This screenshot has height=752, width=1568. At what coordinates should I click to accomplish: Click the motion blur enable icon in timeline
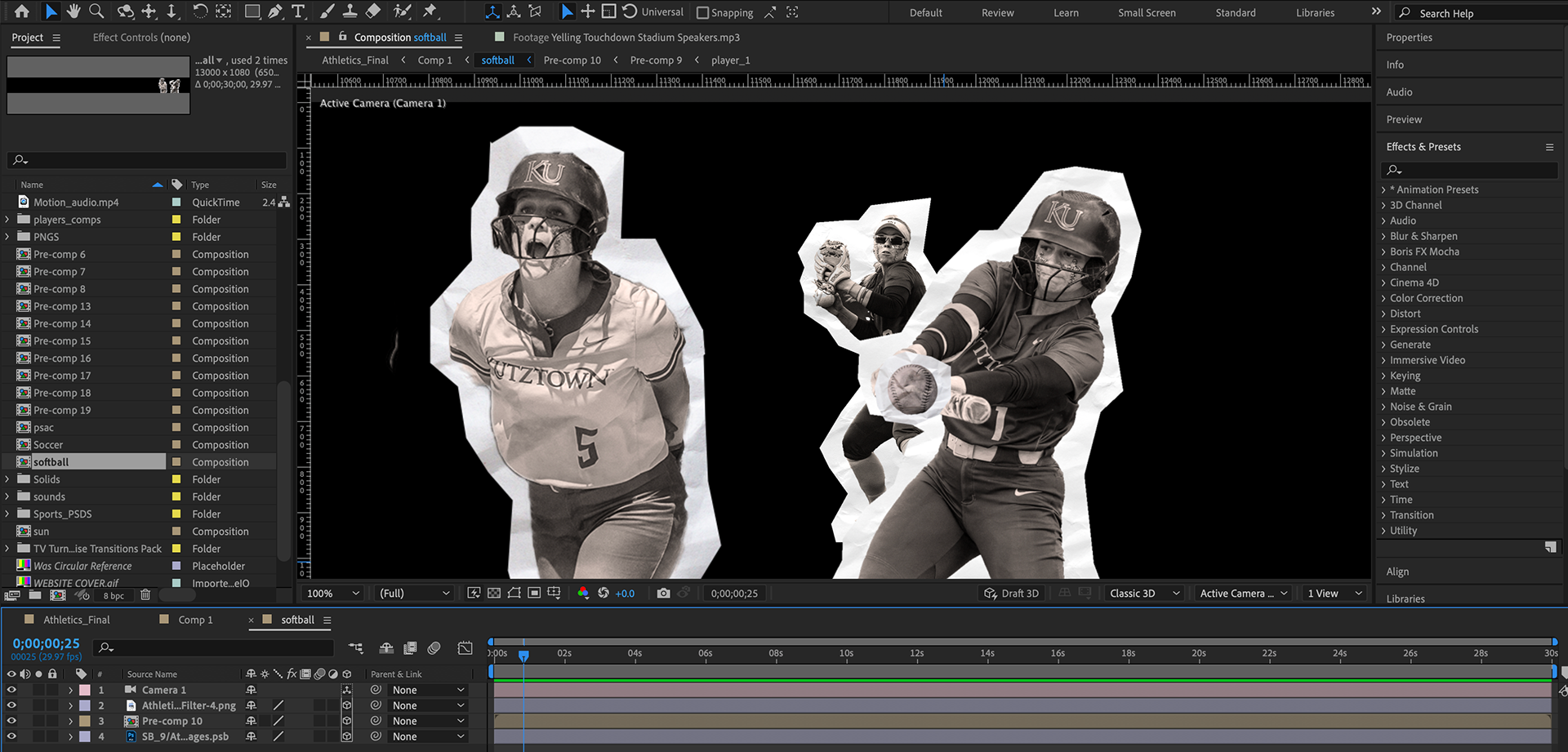pos(434,647)
